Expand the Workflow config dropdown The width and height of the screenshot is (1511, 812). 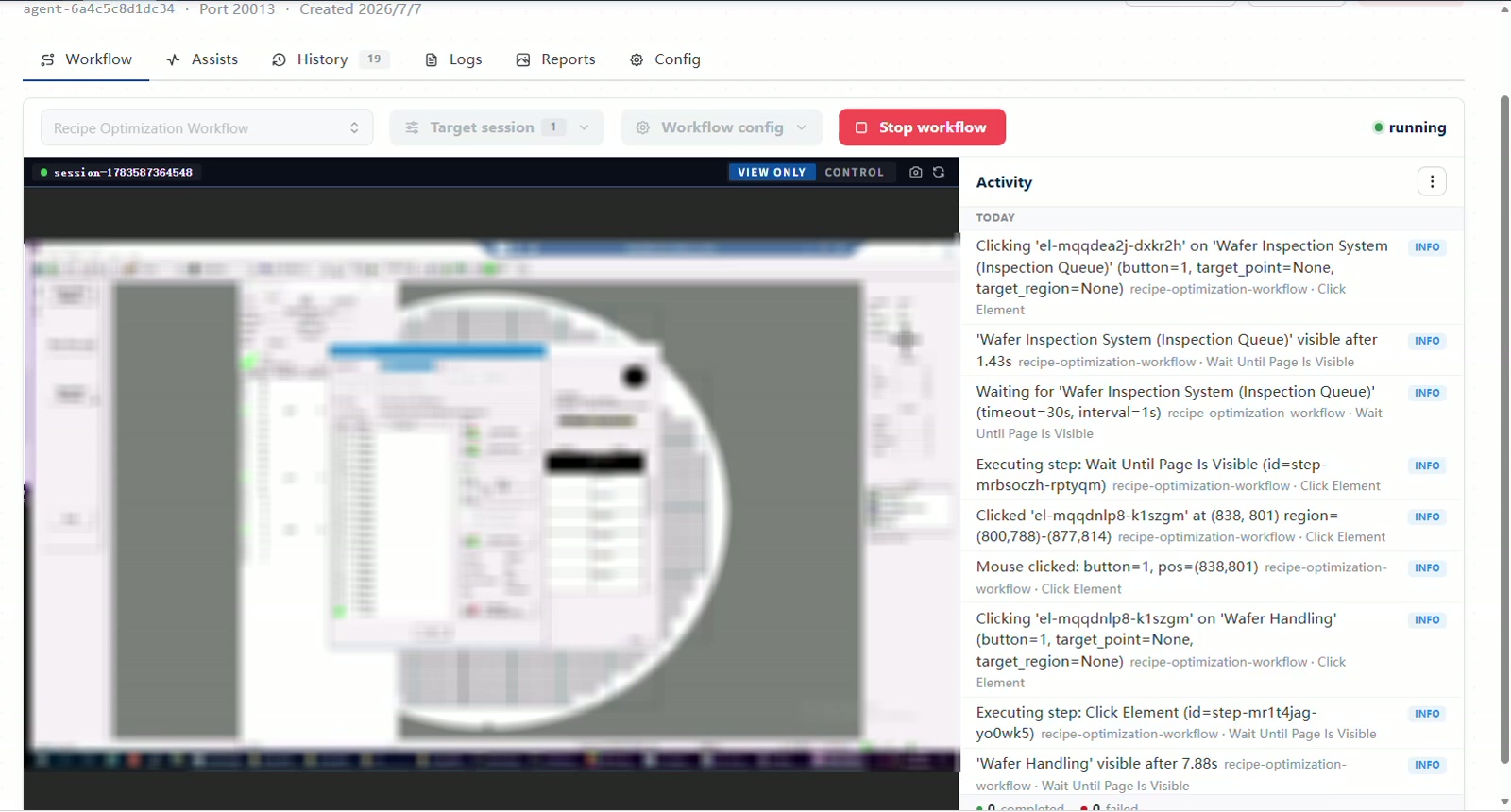[722, 127]
